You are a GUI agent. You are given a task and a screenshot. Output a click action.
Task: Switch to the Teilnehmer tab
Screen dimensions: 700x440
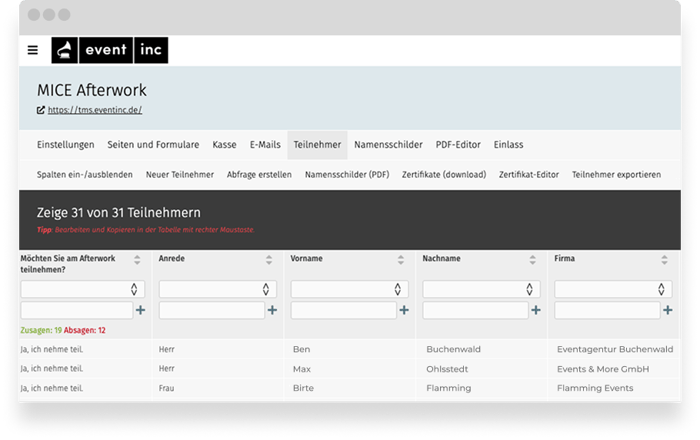click(x=317, y=145)
